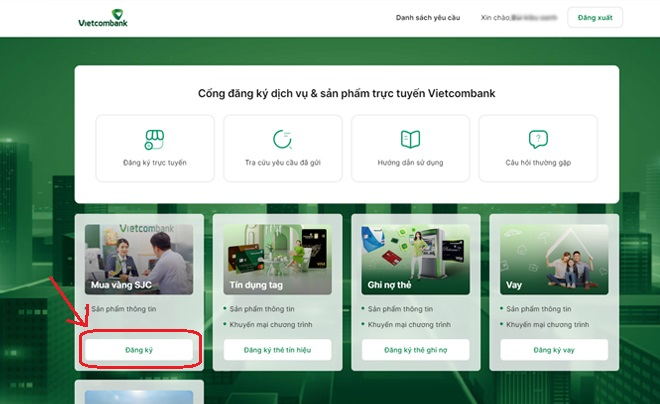The width and height of the screenshot is (660, 404).
Task: Click the Xin chào user greeting
Action: [x=518, y=18]
